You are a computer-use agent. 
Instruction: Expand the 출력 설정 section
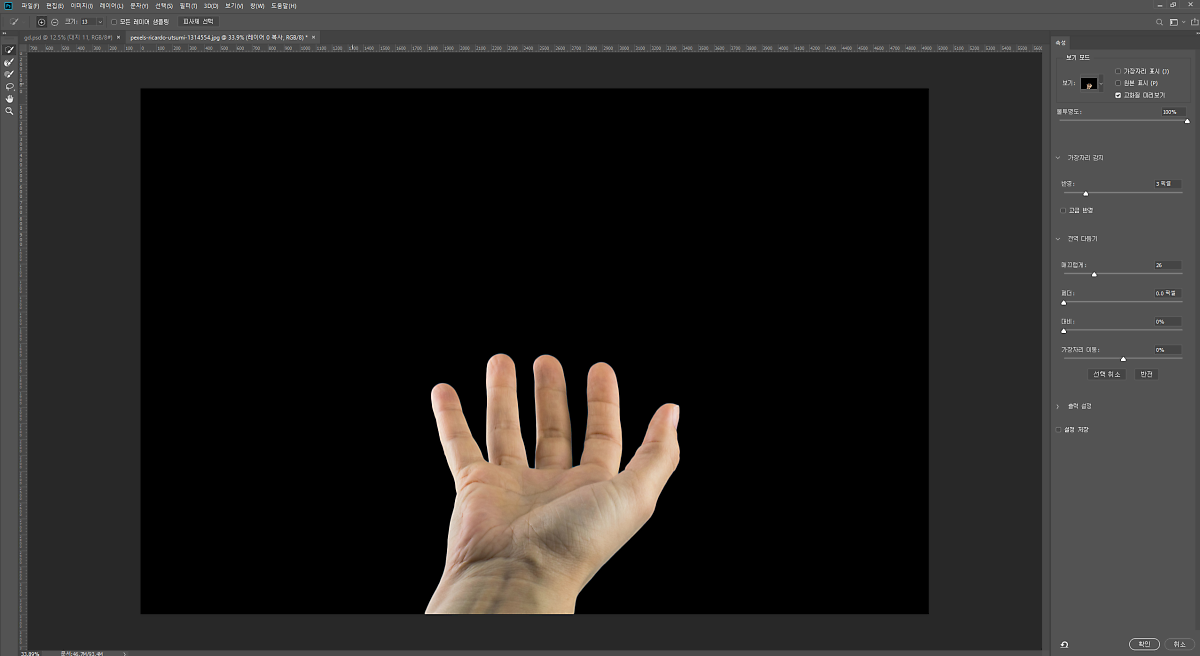[x=1059, y=406]
